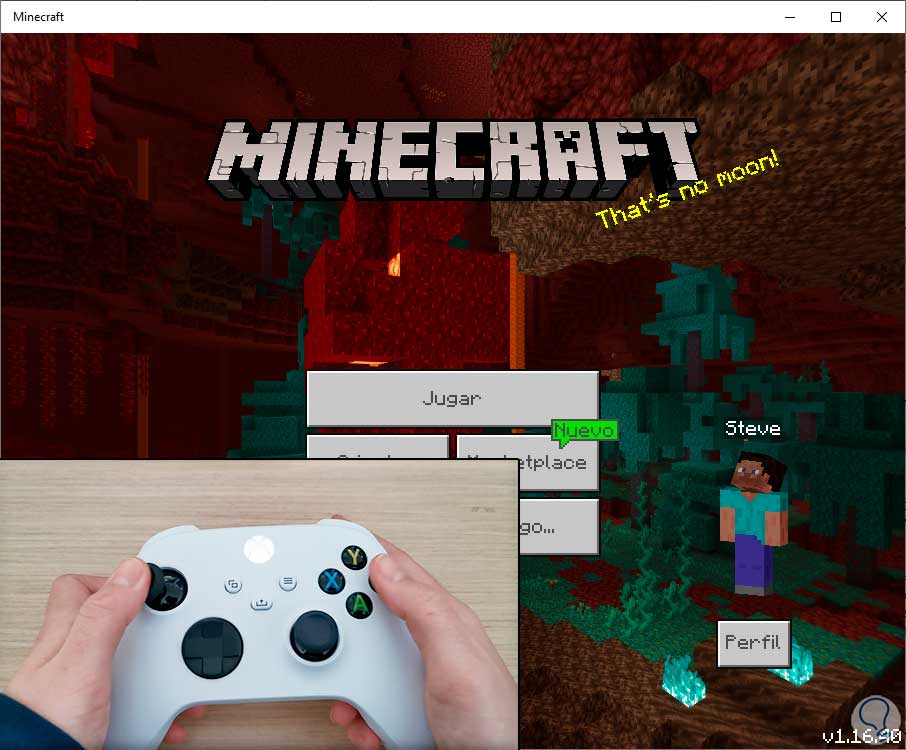Close the Minecraft window
Viewport: 906px width, 750px height.
tap(882, 17)
